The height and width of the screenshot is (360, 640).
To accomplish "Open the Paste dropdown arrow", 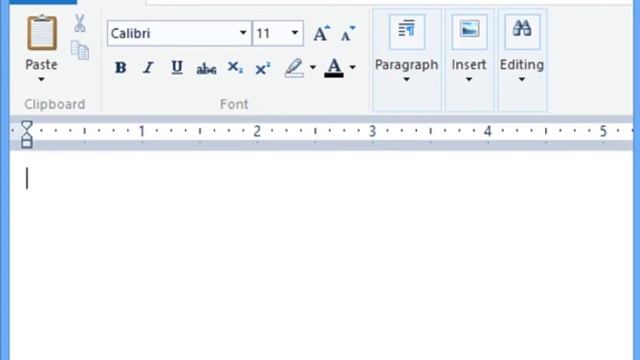I will (x=41, y=80).
